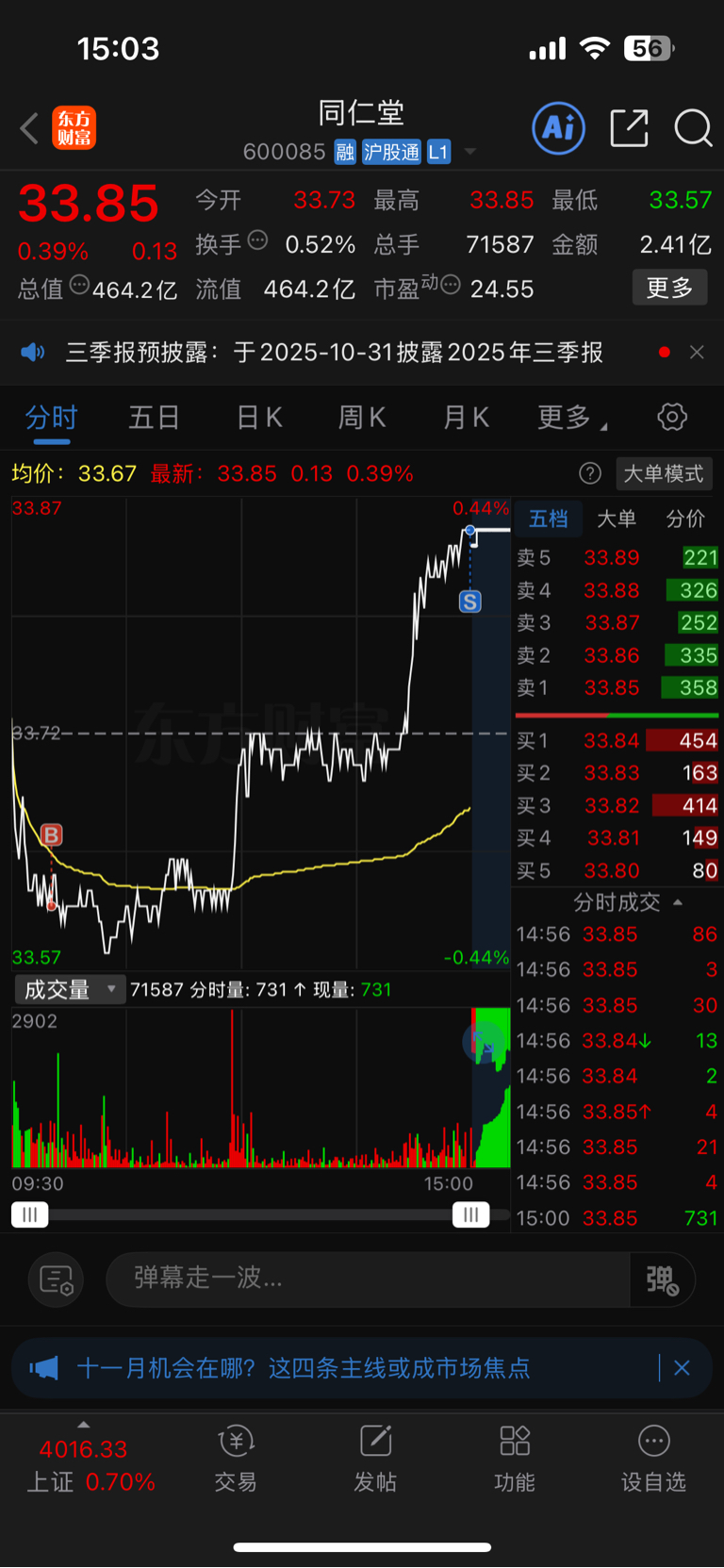Tap the B buy marker on chart
This screenshot has width=724, height=1568.
click(x=51, y=834)
